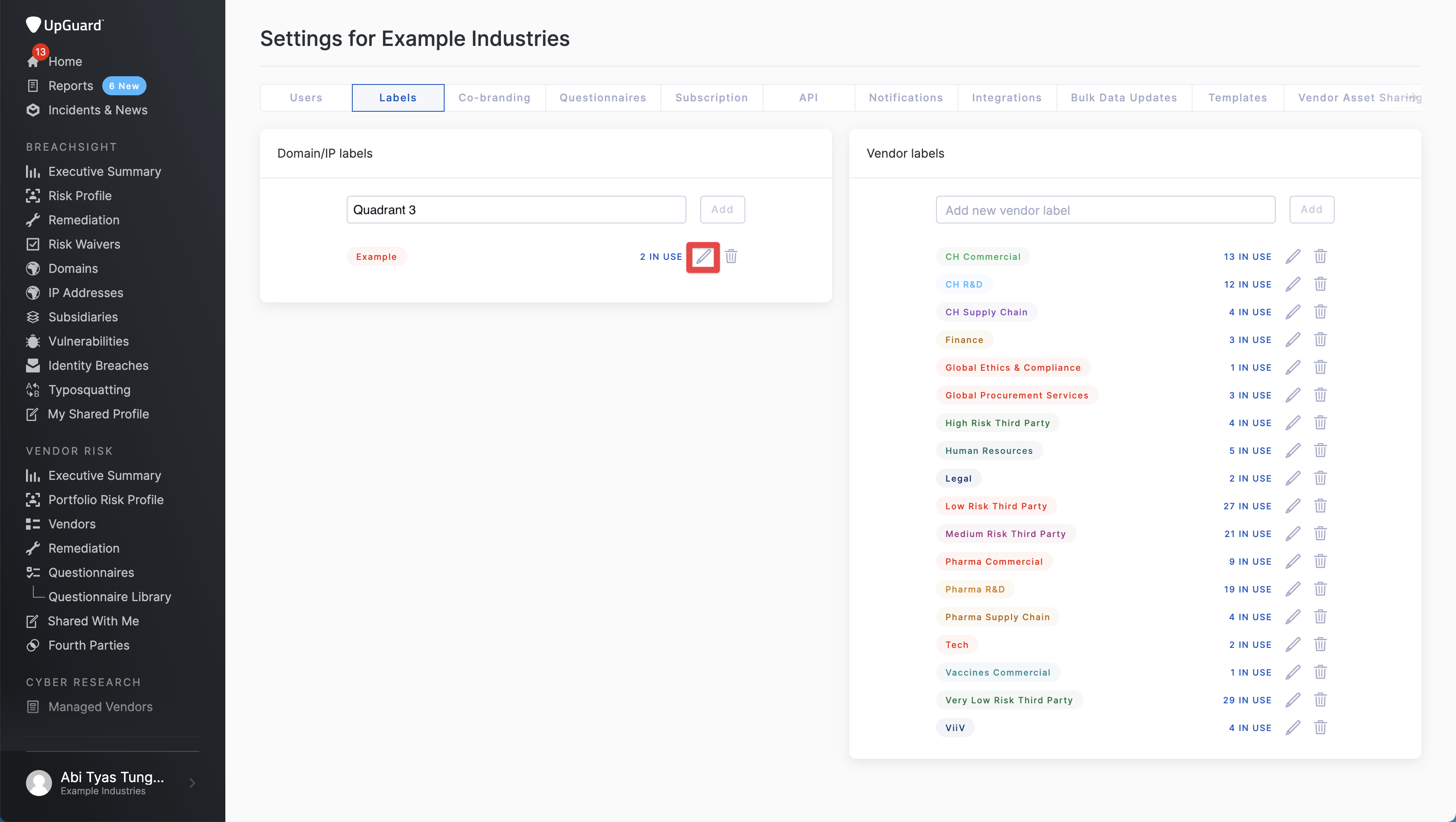Edit the Global Procurement Services label
This screenshot has width=1456, height=822.
click(1293, 395)
